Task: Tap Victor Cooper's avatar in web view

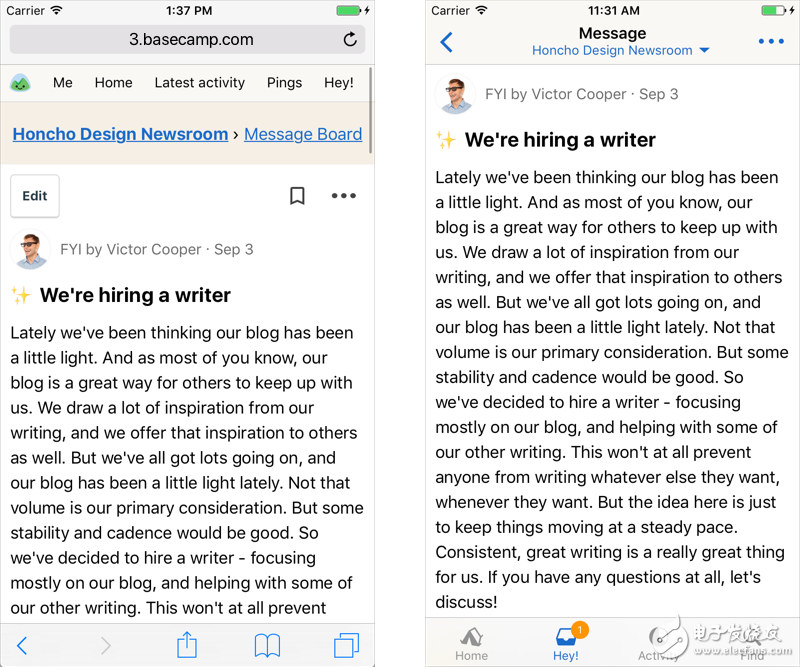Action: 30,249
